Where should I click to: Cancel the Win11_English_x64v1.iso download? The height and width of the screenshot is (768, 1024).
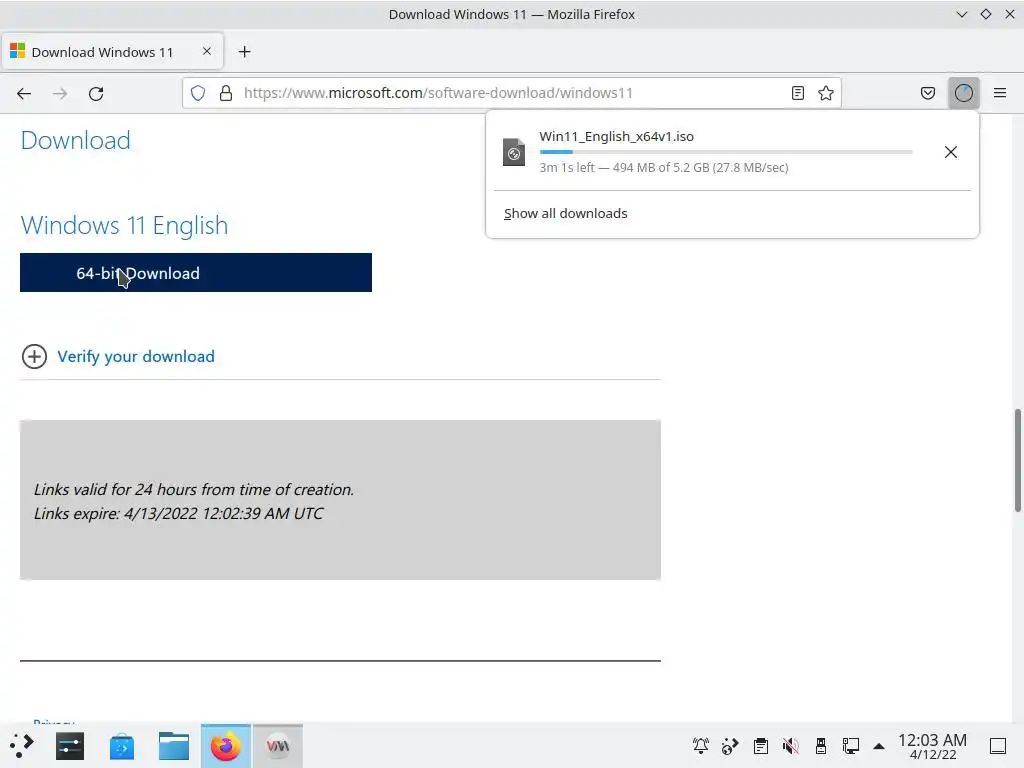951,152
